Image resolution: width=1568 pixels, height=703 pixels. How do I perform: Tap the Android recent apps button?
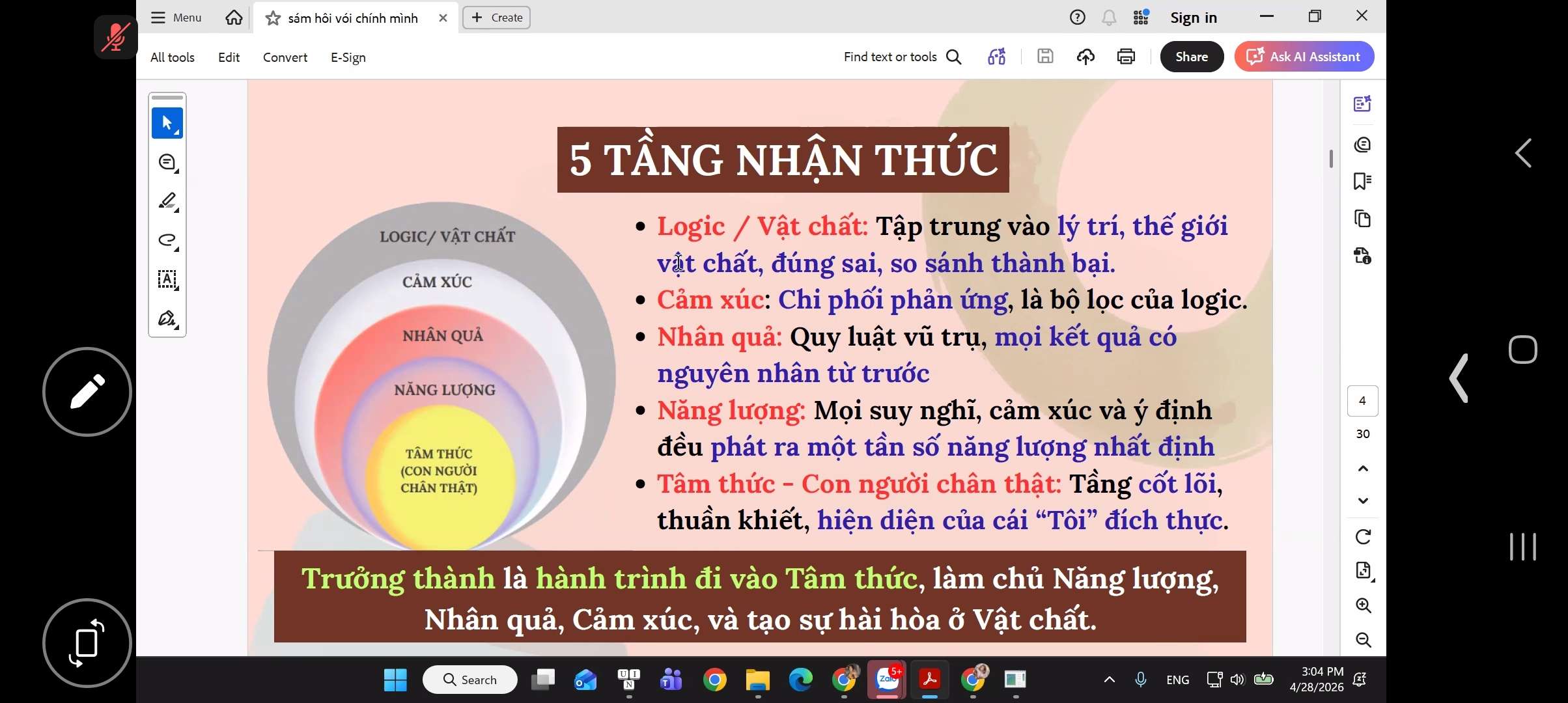1523,547
